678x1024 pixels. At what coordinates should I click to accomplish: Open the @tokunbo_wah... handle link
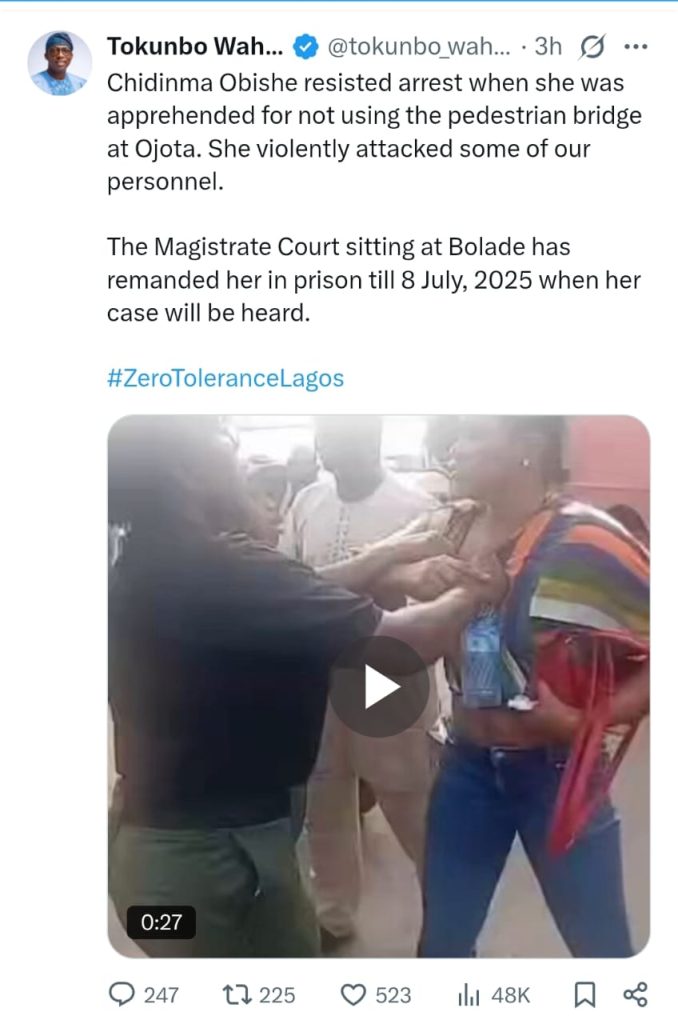tap(418, 47)
